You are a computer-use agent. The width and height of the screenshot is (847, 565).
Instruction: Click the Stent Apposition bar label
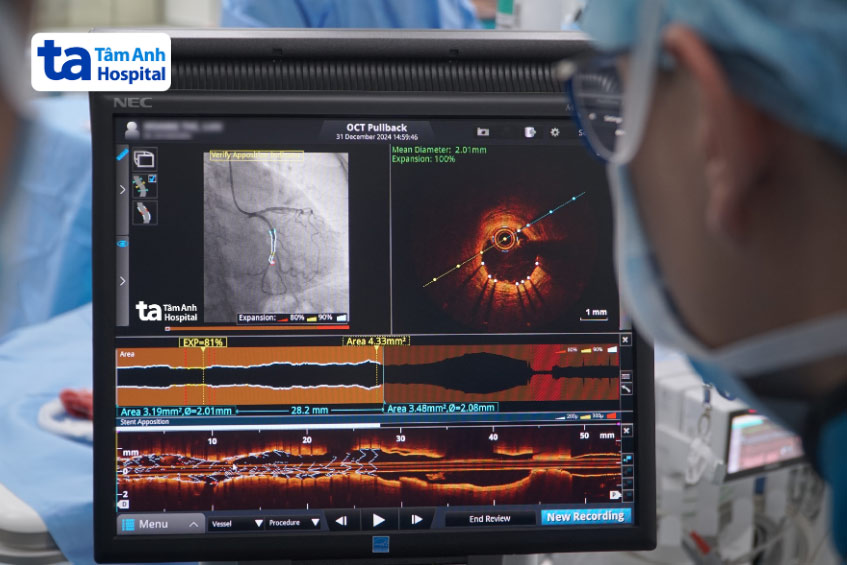[x=144, y=422]
